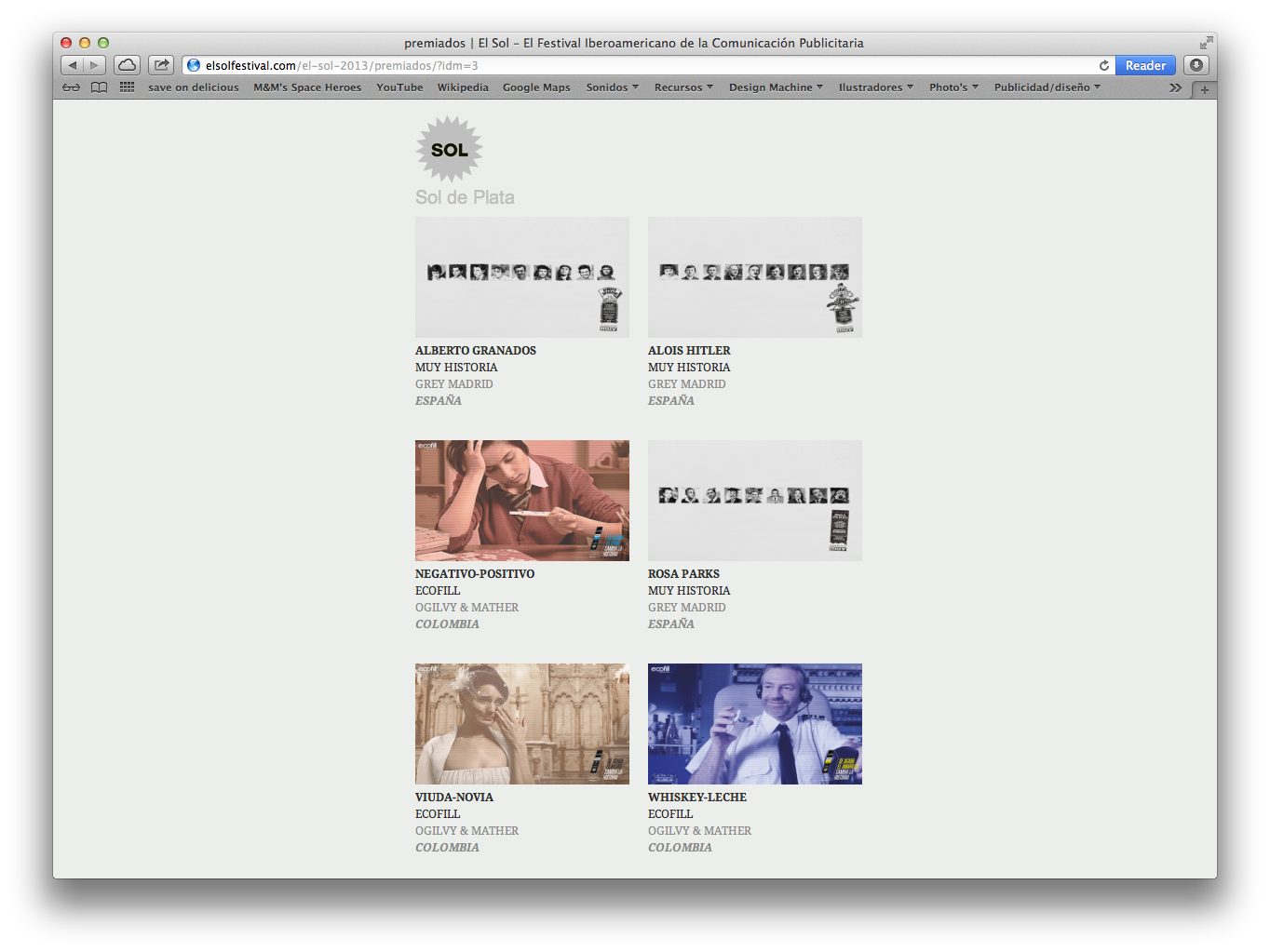Add a new tab with the plus button
Image resolution: width=1270 pixels, height=952 pixels.
[x=1205, y=89]
